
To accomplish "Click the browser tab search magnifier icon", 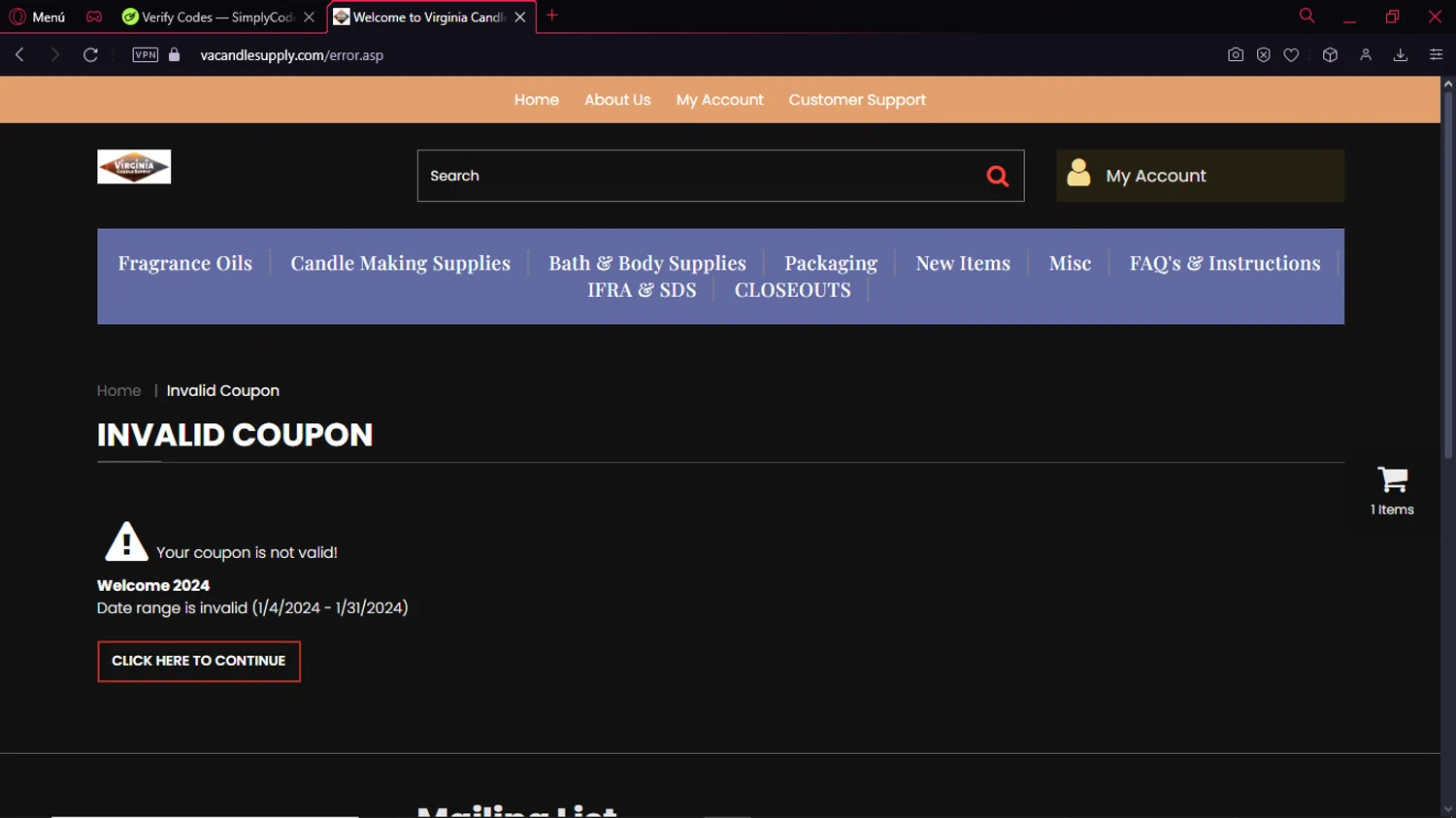I will click(x=1307, y=16).
